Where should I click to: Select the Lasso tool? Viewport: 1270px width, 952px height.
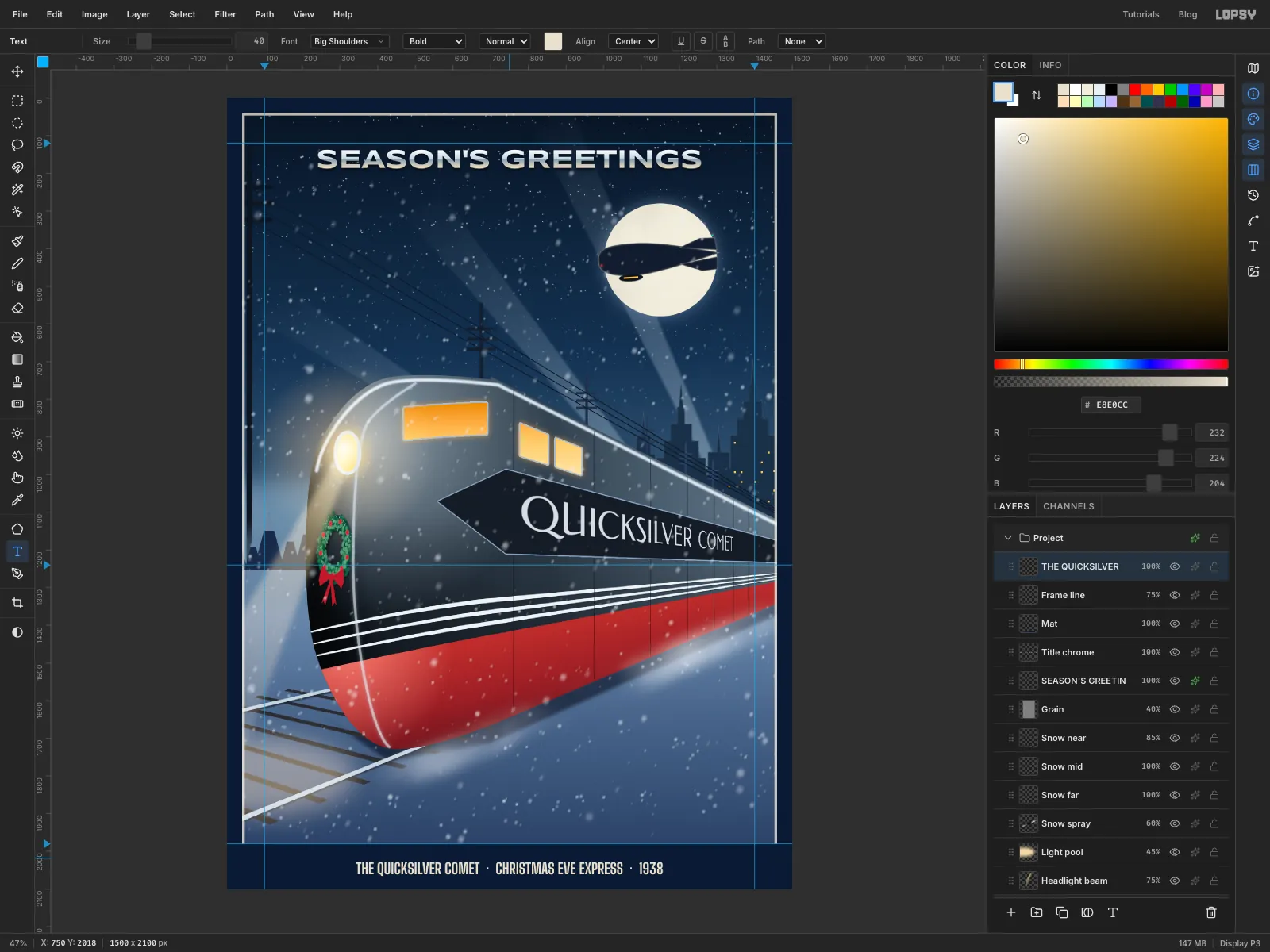tap(17, 144)
